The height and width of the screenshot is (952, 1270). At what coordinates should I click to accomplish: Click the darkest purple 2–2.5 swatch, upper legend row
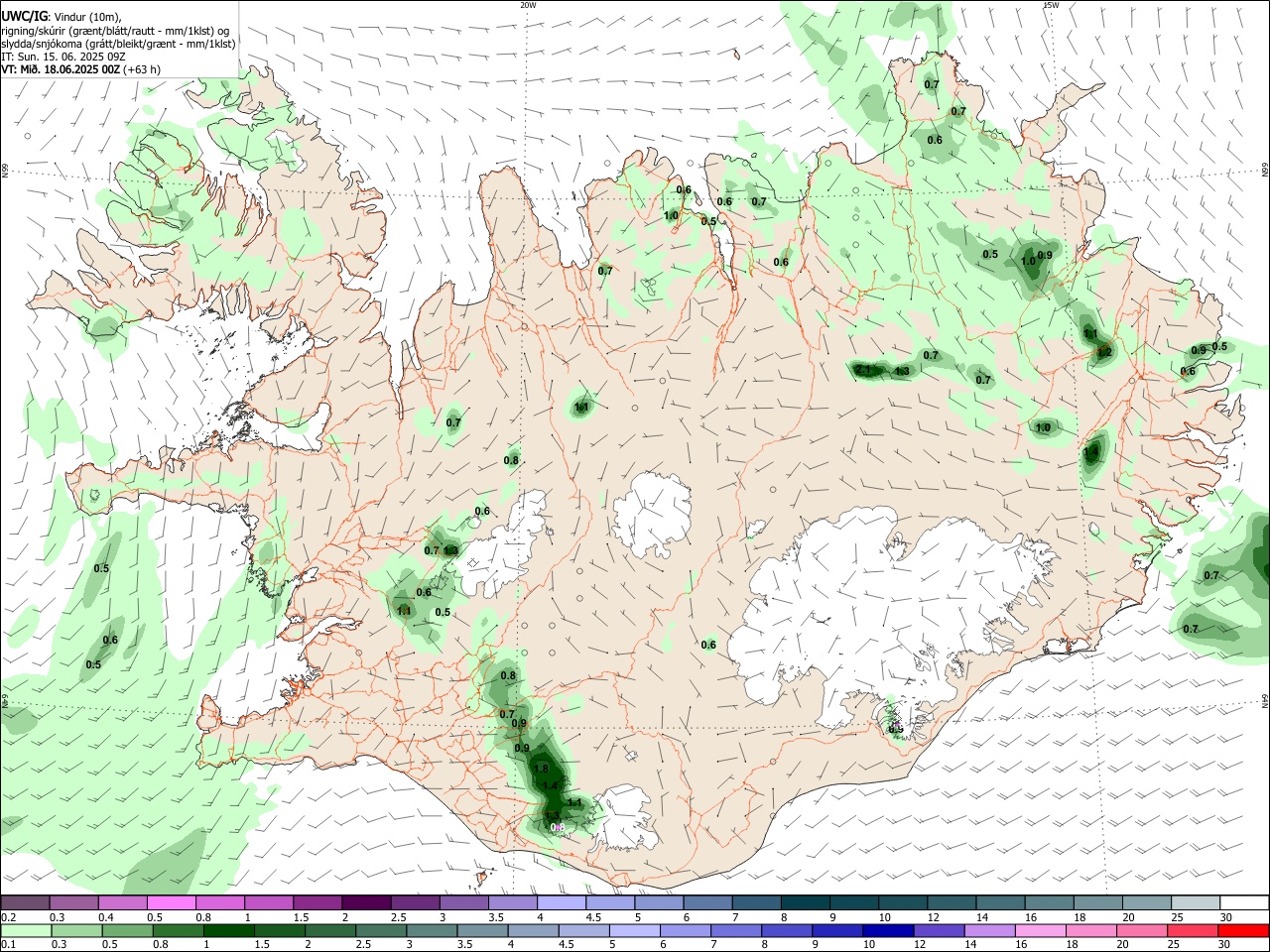pos(366,902)
